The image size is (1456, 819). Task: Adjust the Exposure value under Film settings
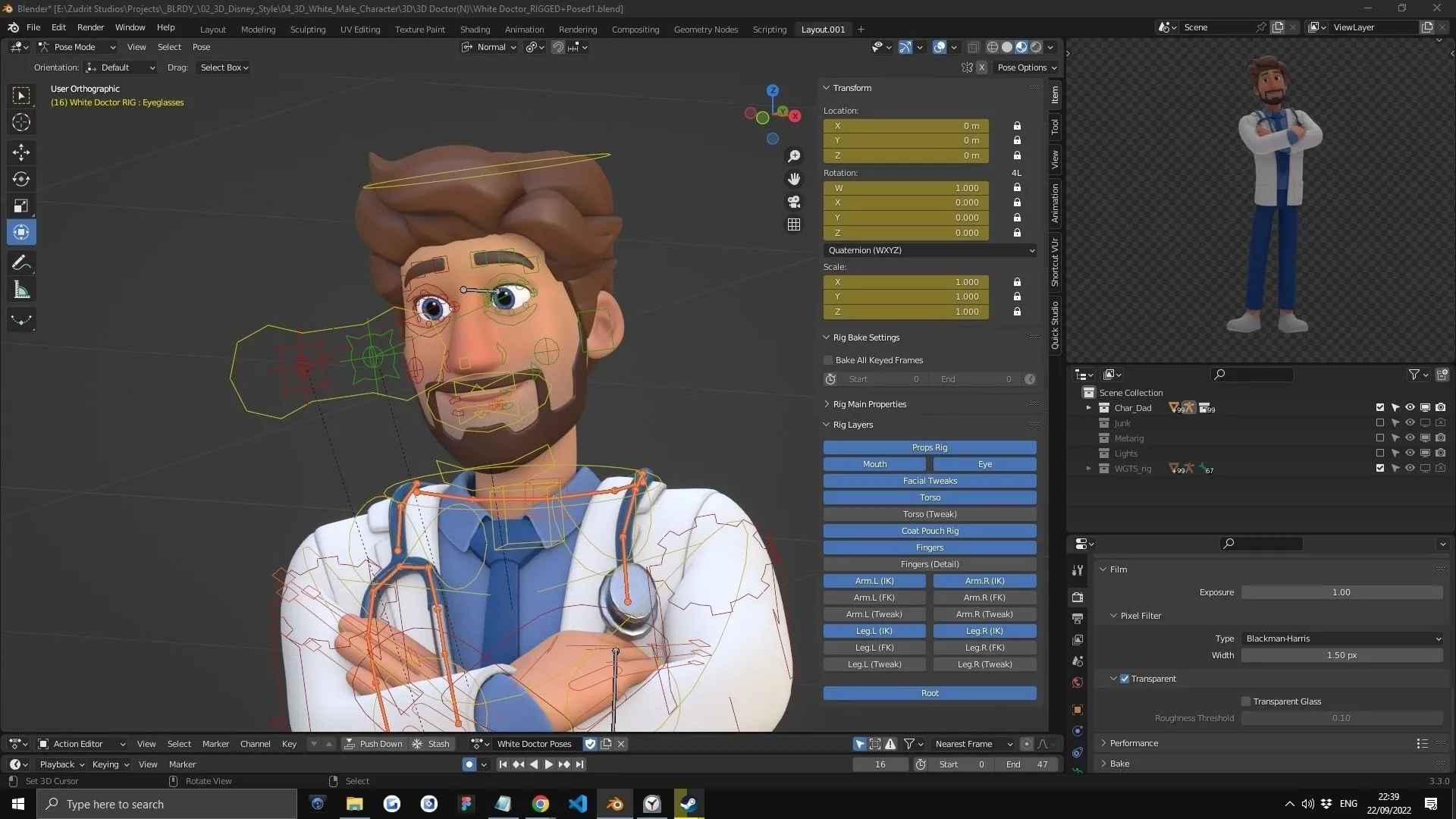(x=1341, y=592)
